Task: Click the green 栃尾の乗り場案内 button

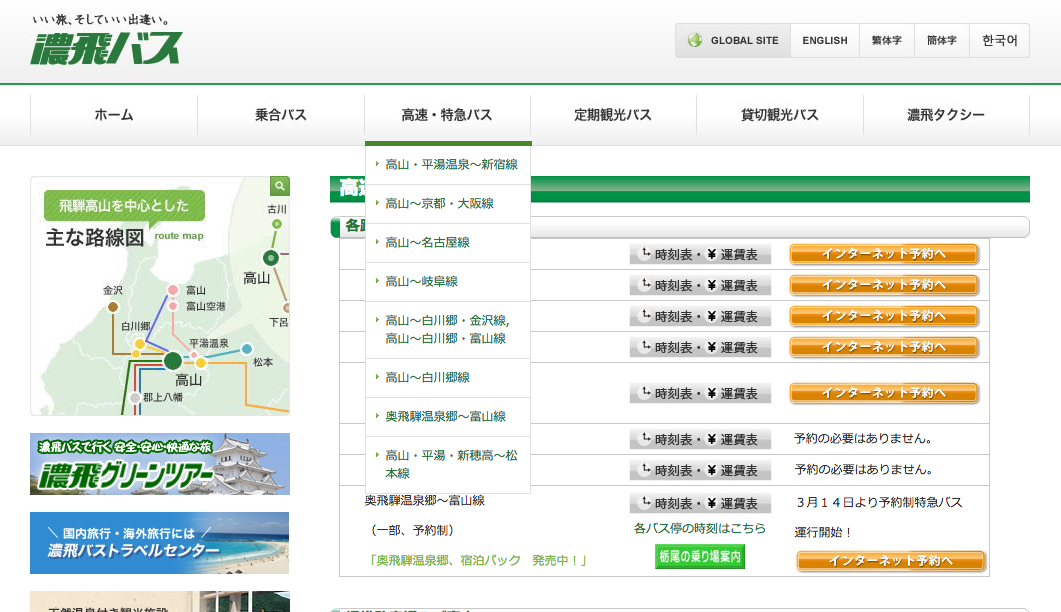Action: [700, 556]
